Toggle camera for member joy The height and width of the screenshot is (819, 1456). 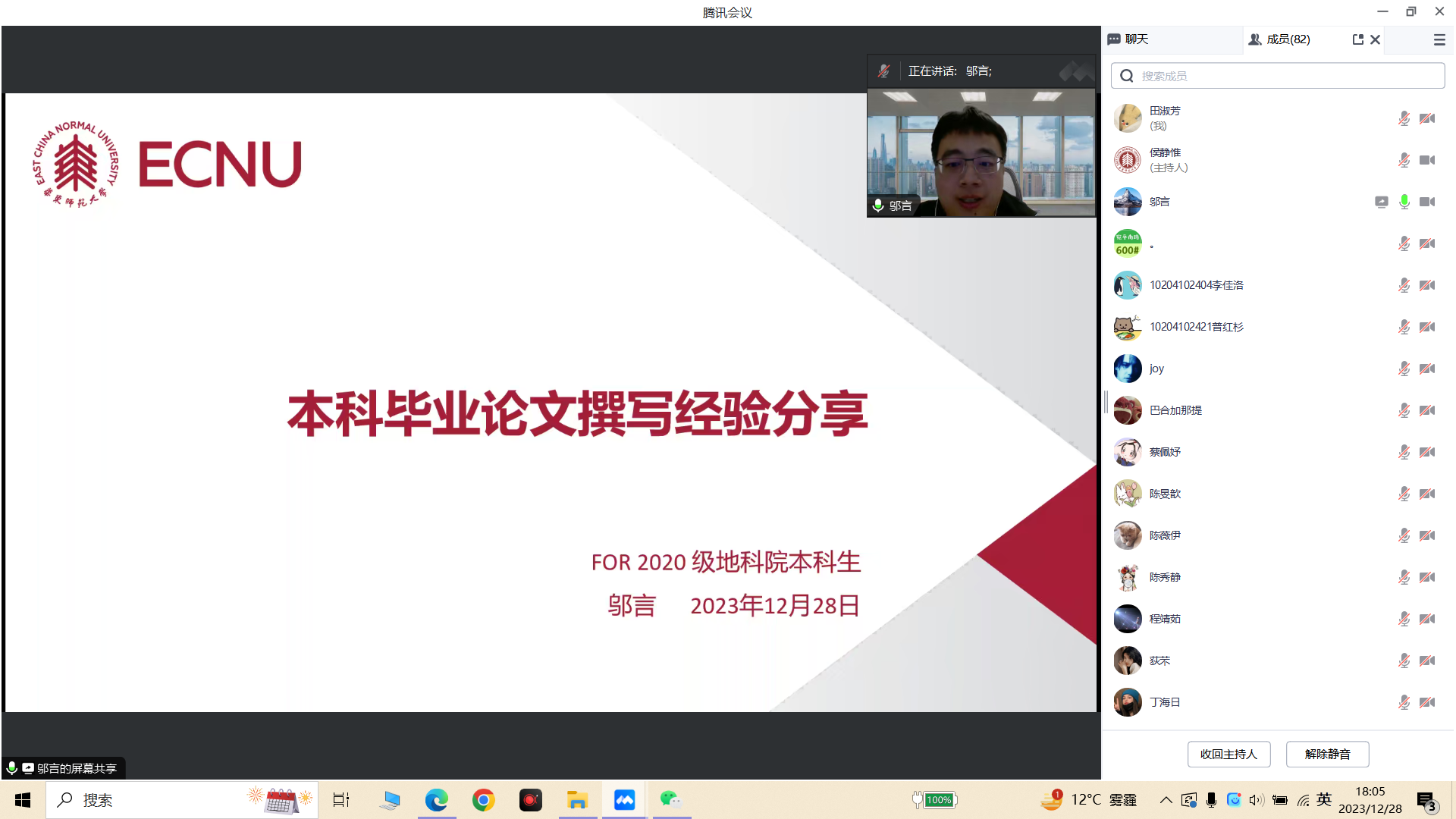[x=1428, y=369]
